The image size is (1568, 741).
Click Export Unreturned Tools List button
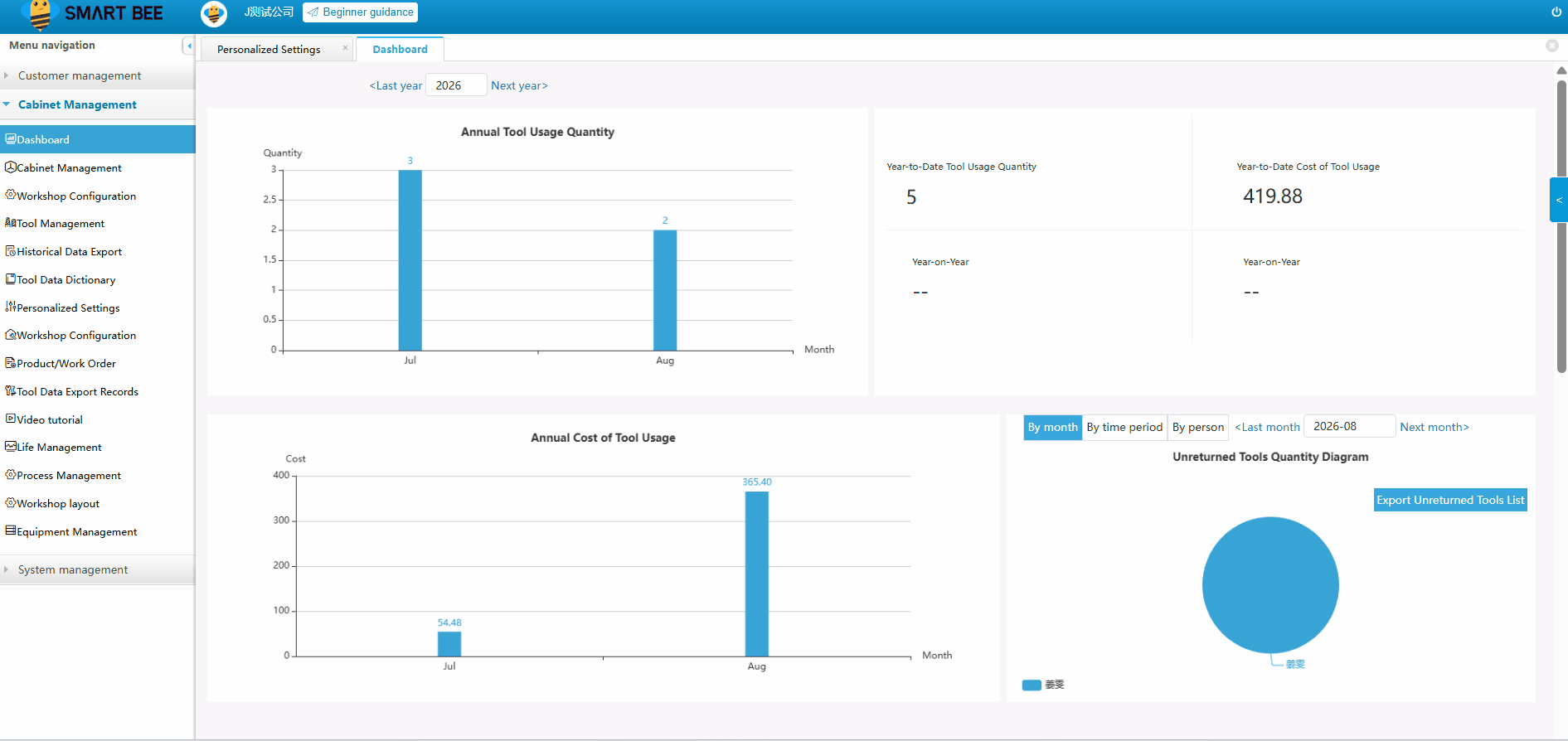click(1450, 500)
